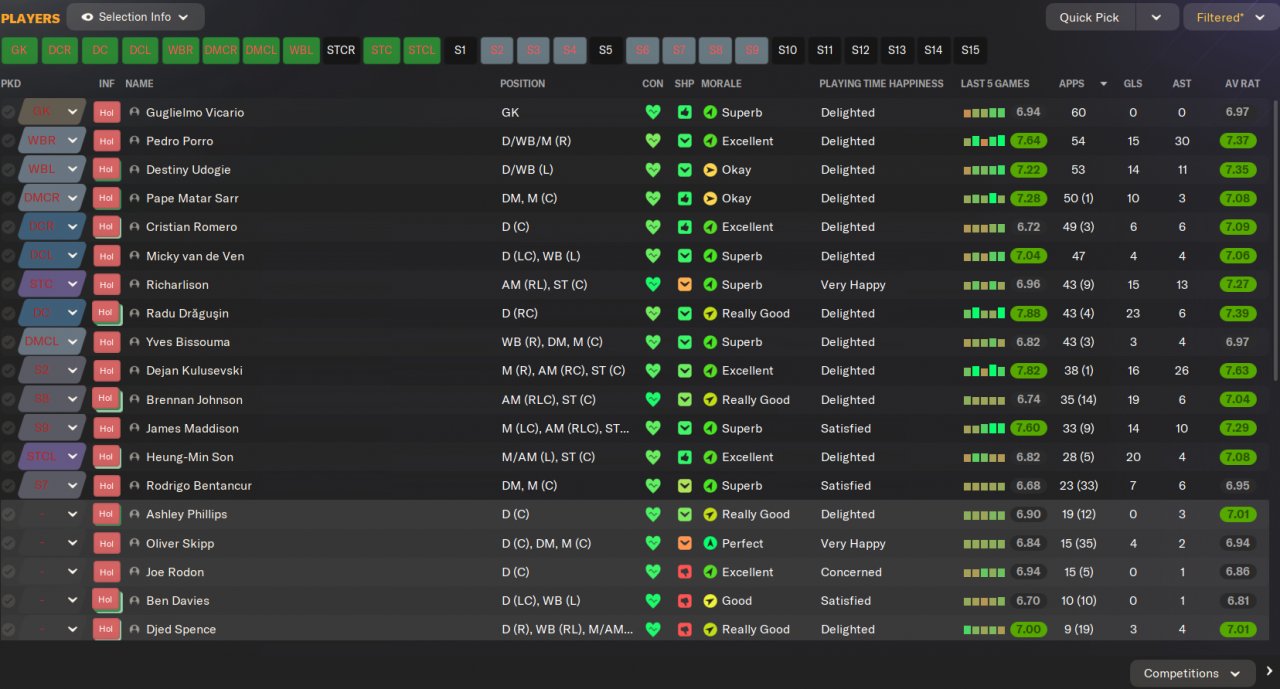This screenshot has height=689, width=1280.
Task: Open the Selection Info dropdown
Action: point(136,17)
